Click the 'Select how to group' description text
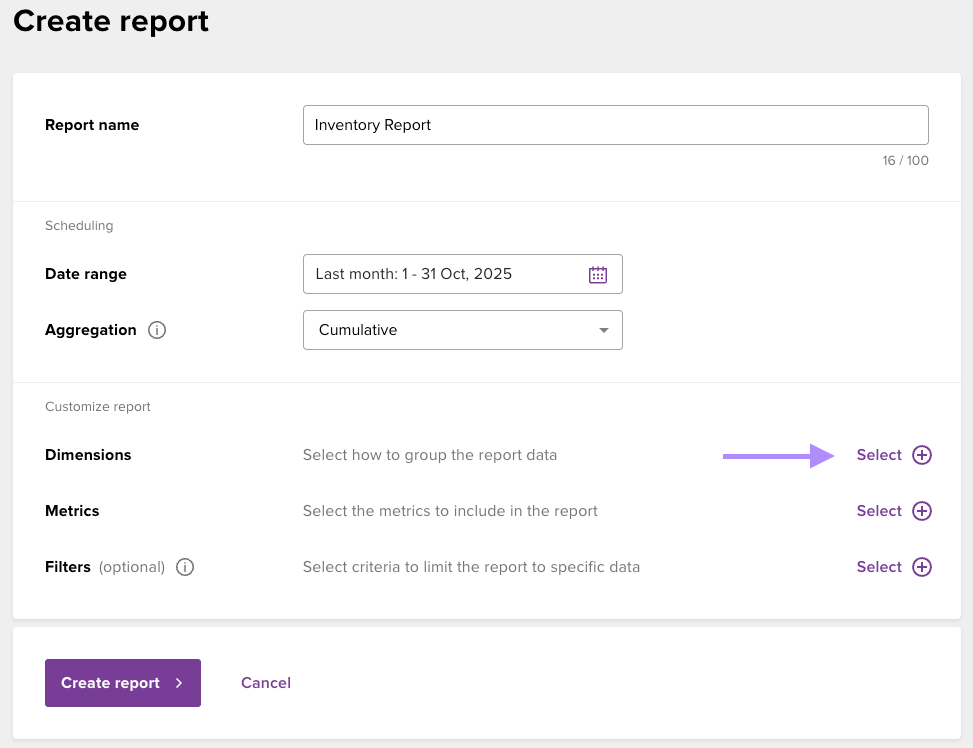Viewport: 973px width, 748px height. point(430,455)
